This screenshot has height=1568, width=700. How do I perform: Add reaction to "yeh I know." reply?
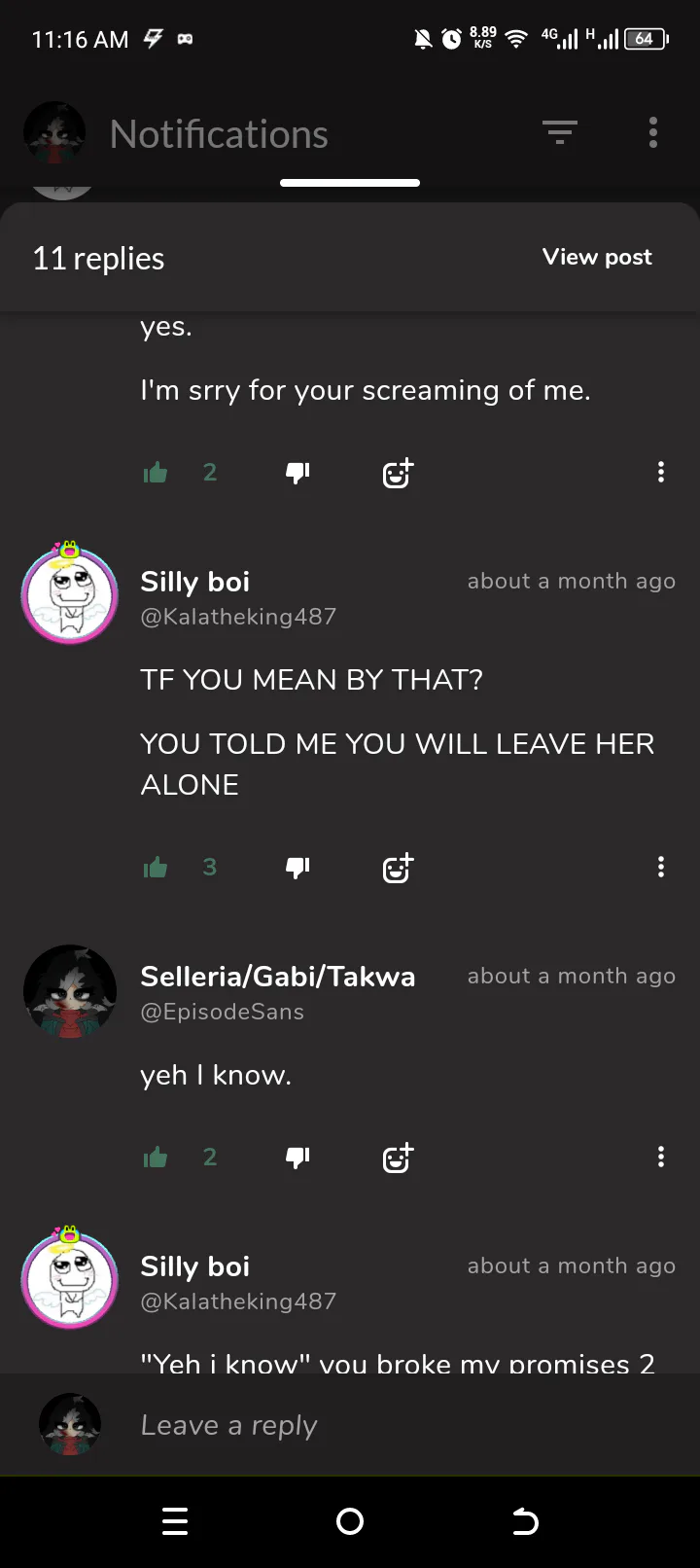pyautogui.click(x=398, y=1157)
